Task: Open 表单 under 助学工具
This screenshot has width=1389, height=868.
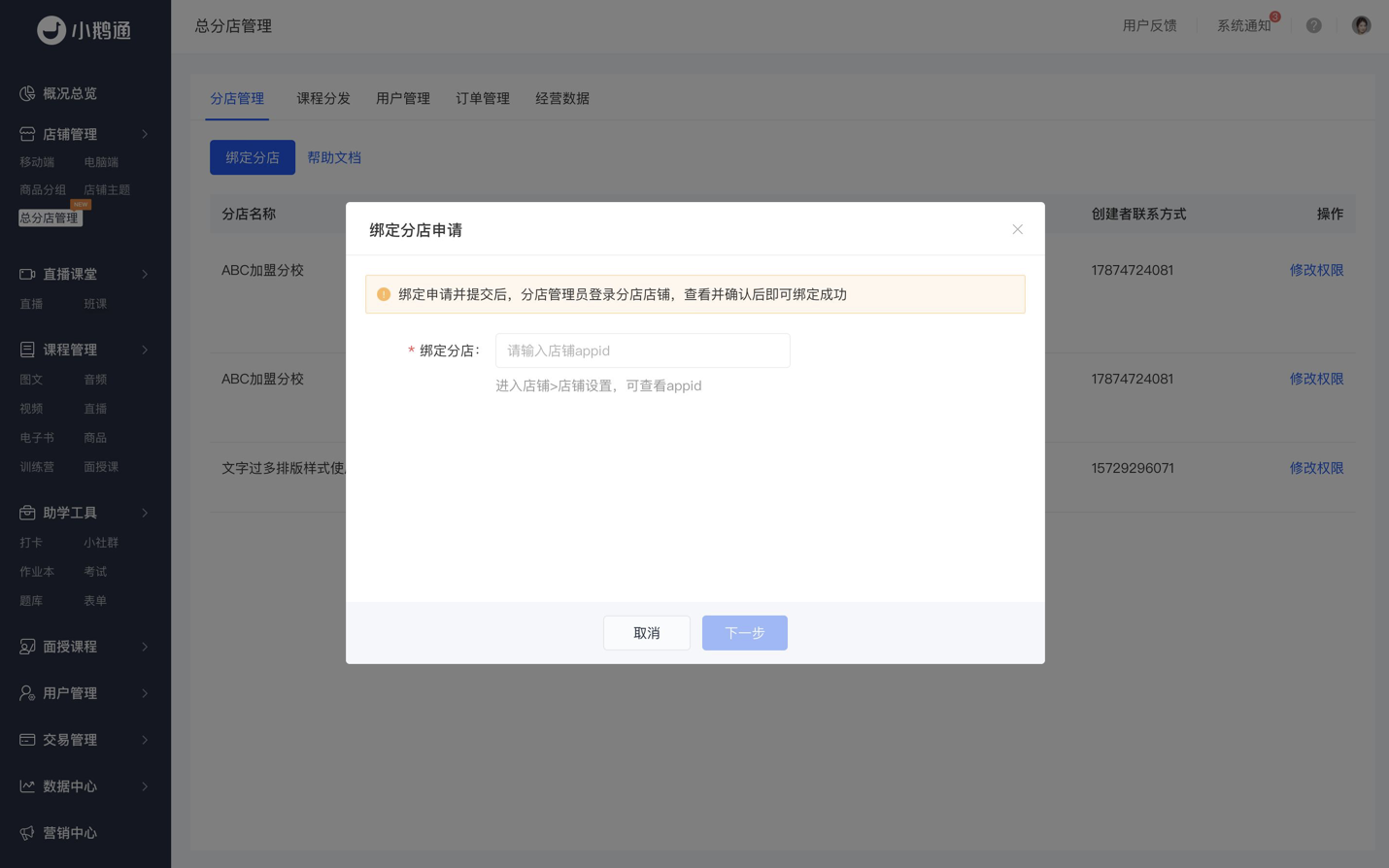Action: [95, 601]
